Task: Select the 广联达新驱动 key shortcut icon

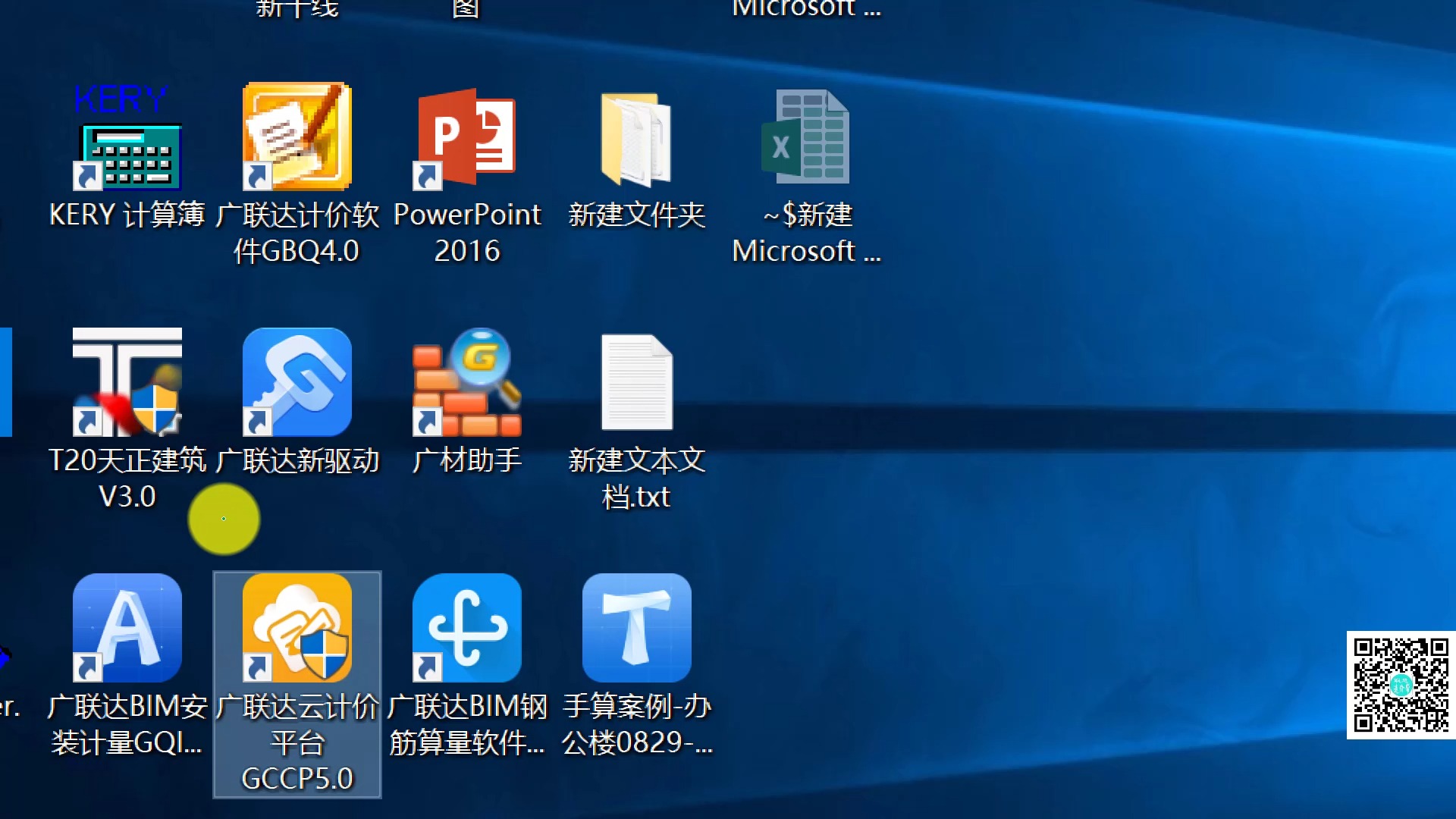Action: (x=297, y=382)
